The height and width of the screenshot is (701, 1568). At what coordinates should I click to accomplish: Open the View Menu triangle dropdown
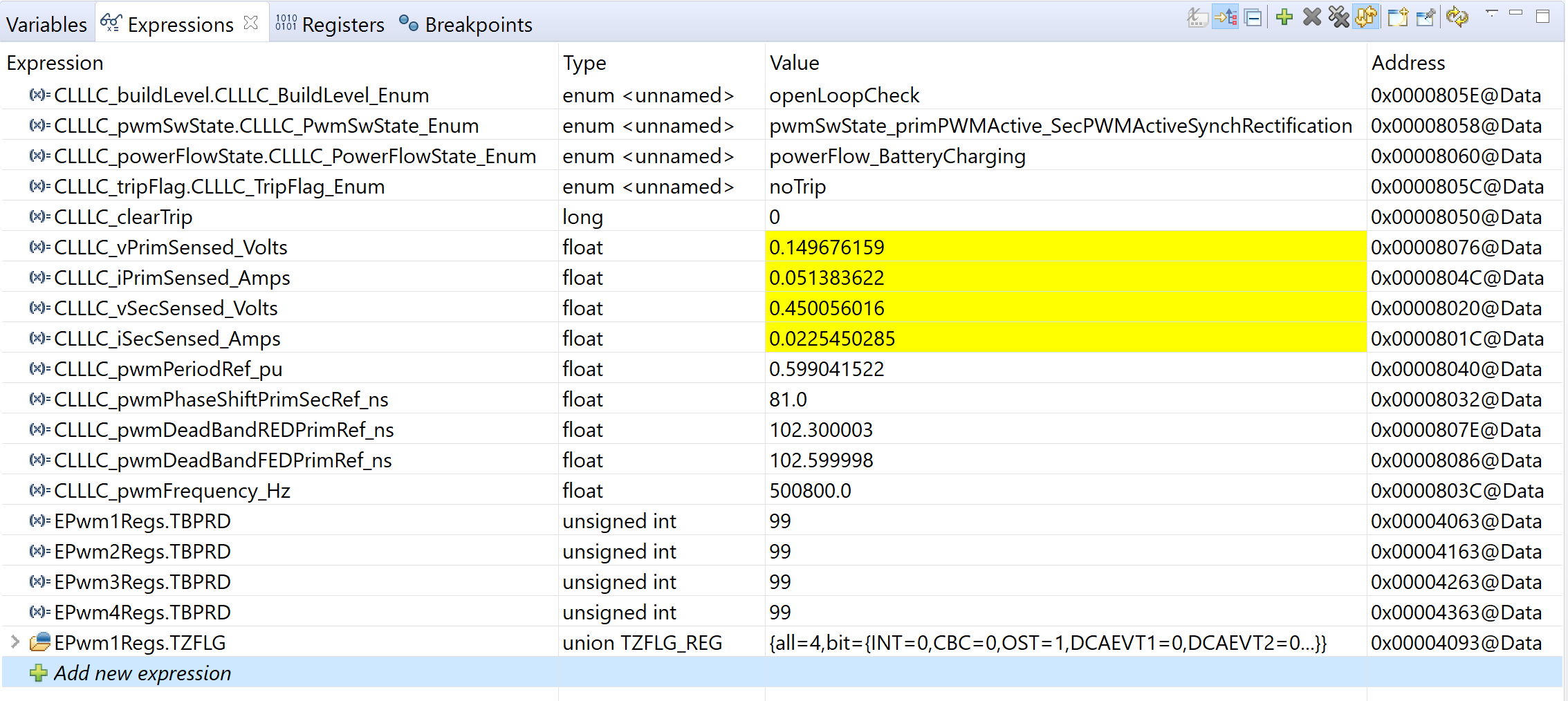(x=1491, y=13)
